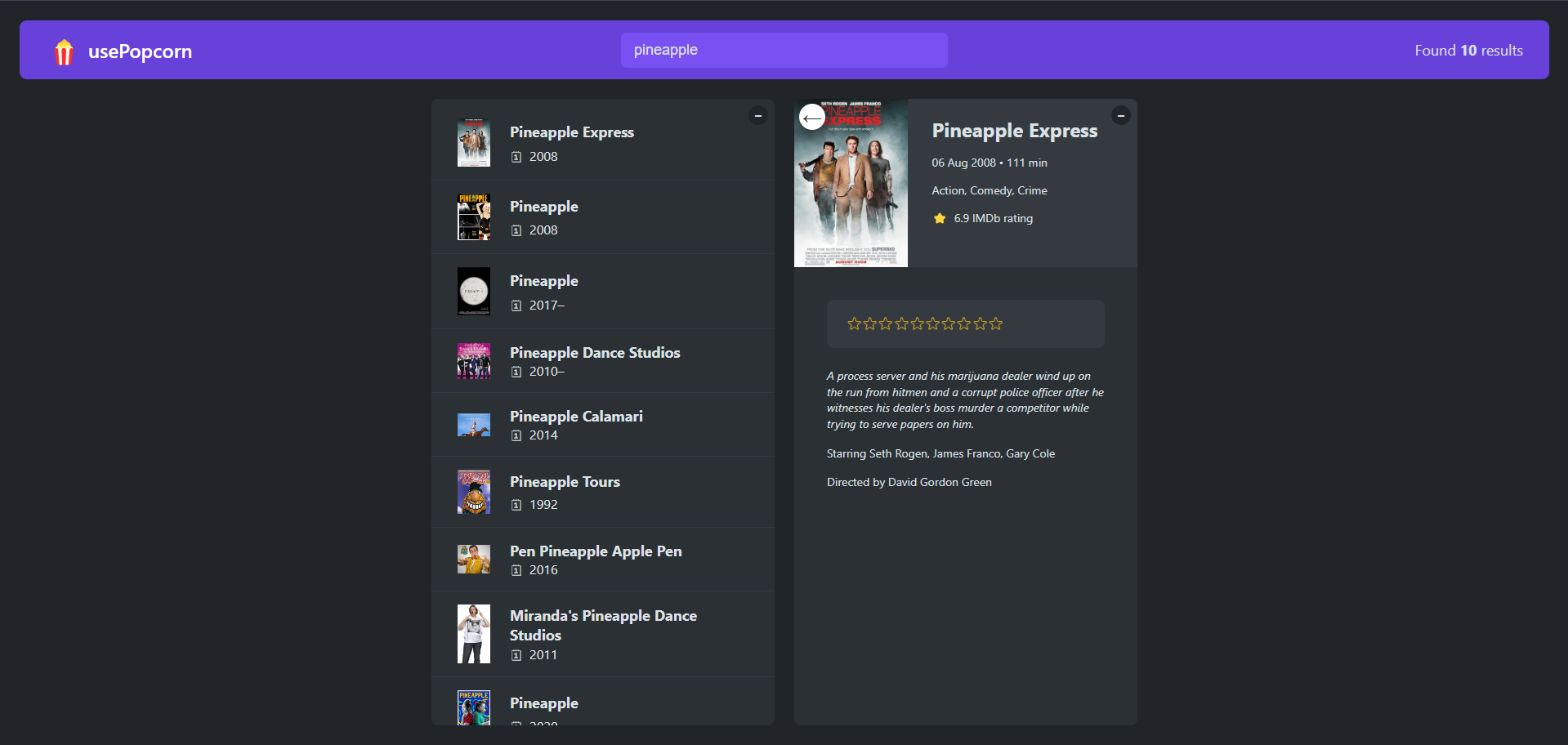Click Pen Pineapple Apple Pen thumbnail
Screen dimensions: 1568x745
point(474,560)
